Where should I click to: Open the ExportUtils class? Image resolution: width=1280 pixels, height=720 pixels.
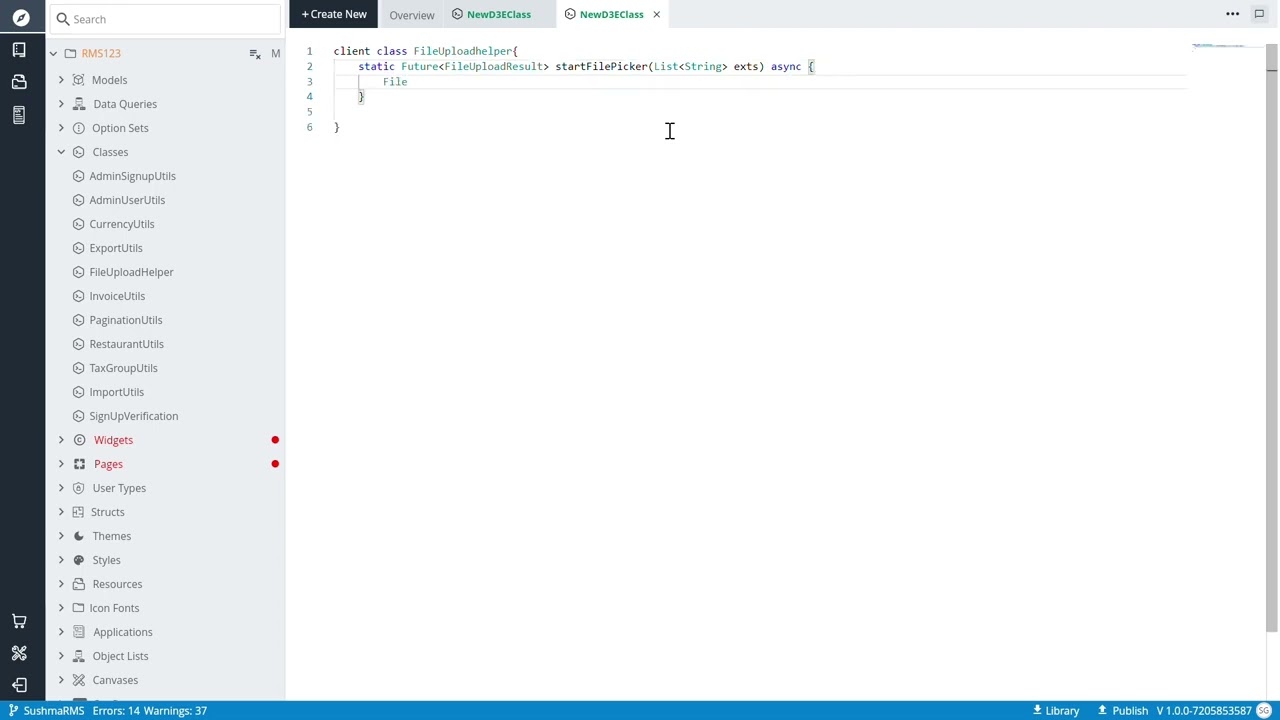tap(116, 248)
